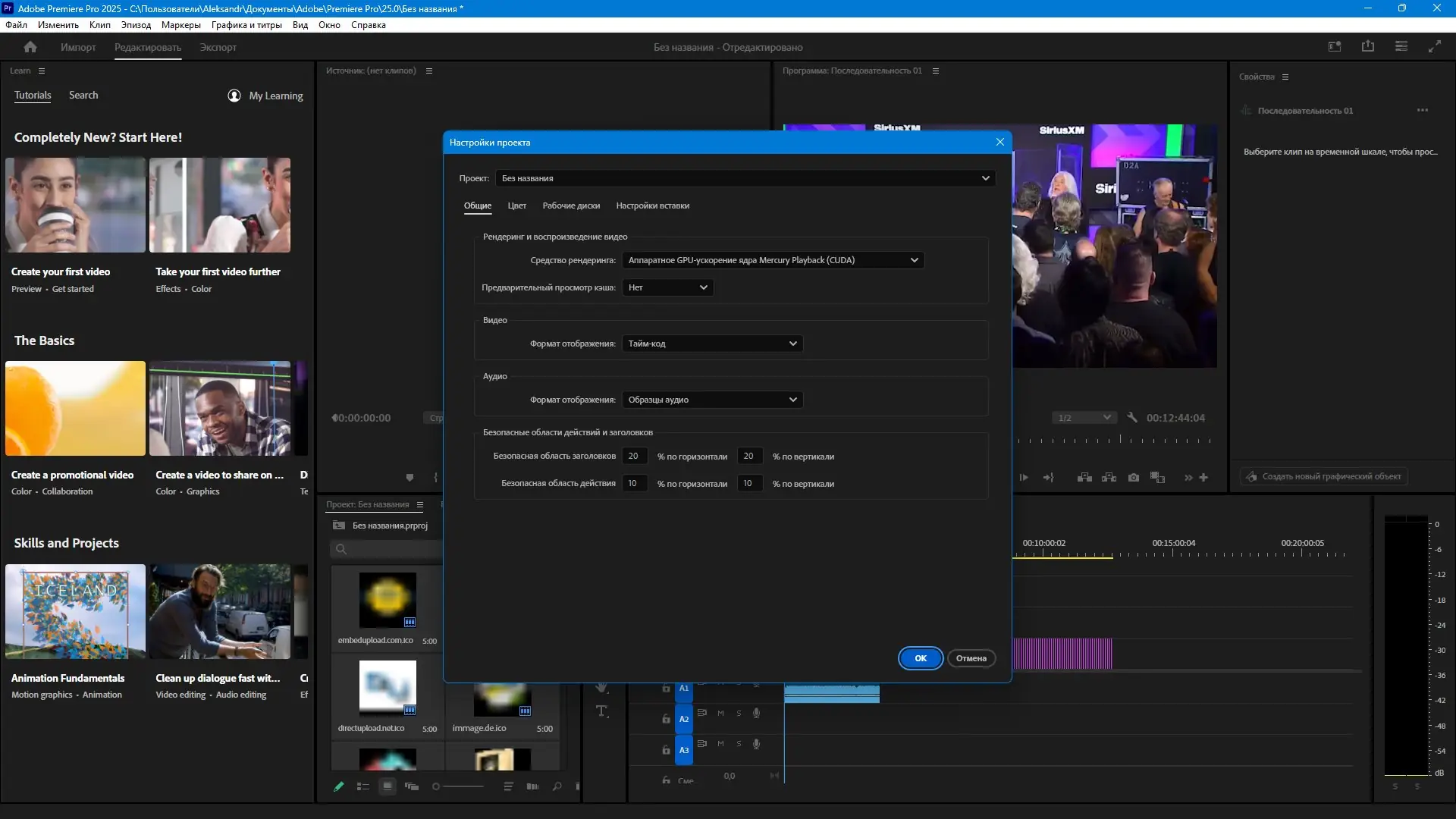Expand the Тайм-код display format dropdown
1456x819 pixels.
711,344
